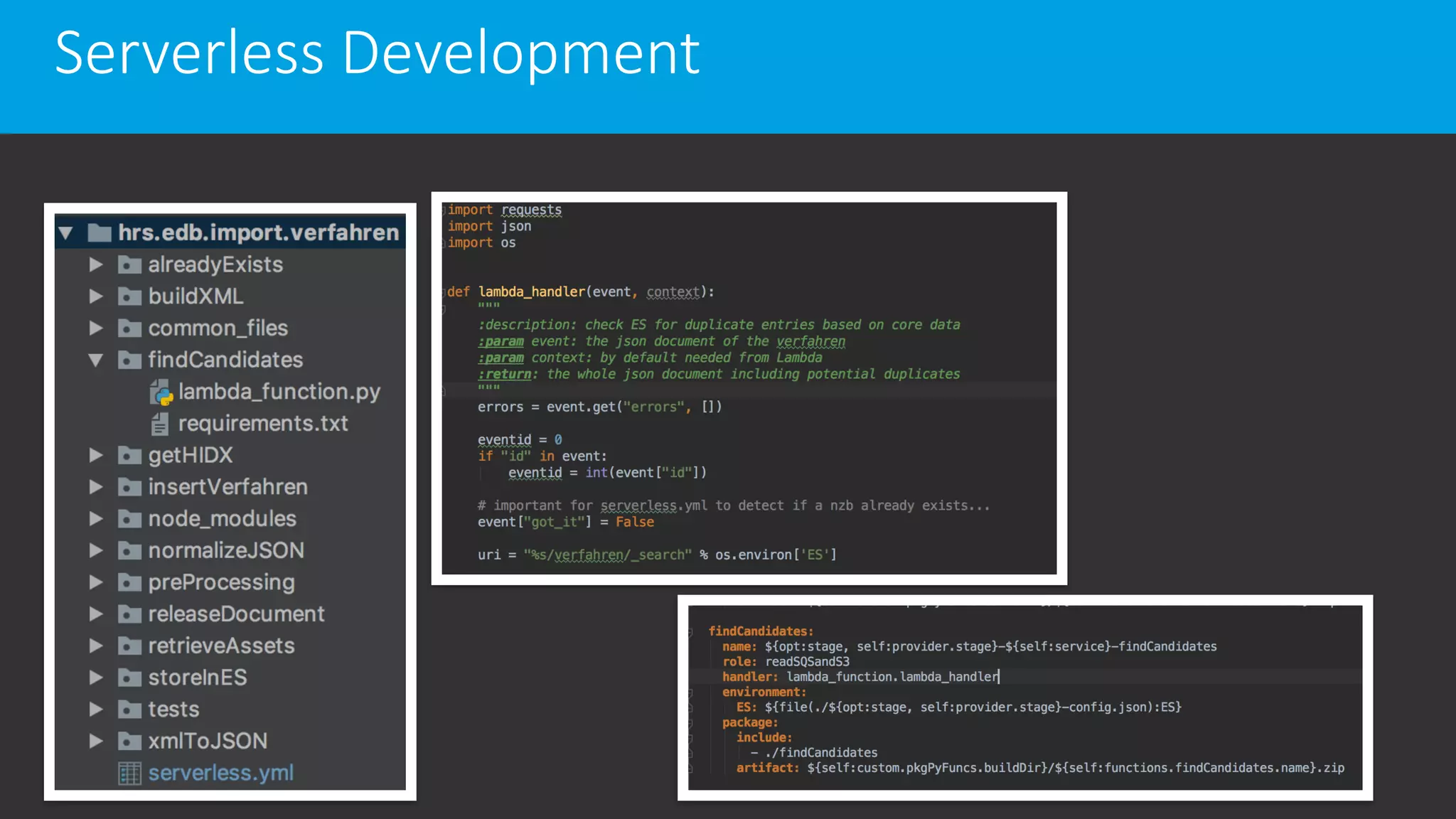Click the common_files folder icon

point(129,328)
